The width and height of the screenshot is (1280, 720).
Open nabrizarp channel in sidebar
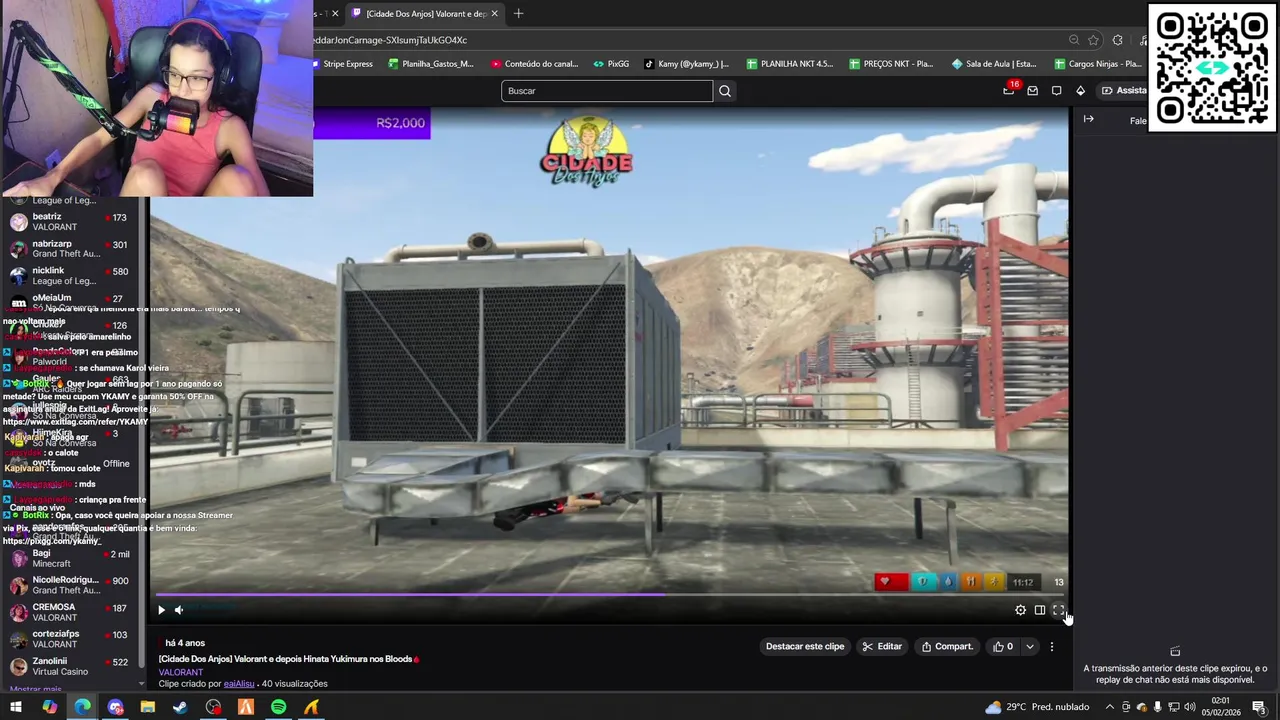point(70,249)
